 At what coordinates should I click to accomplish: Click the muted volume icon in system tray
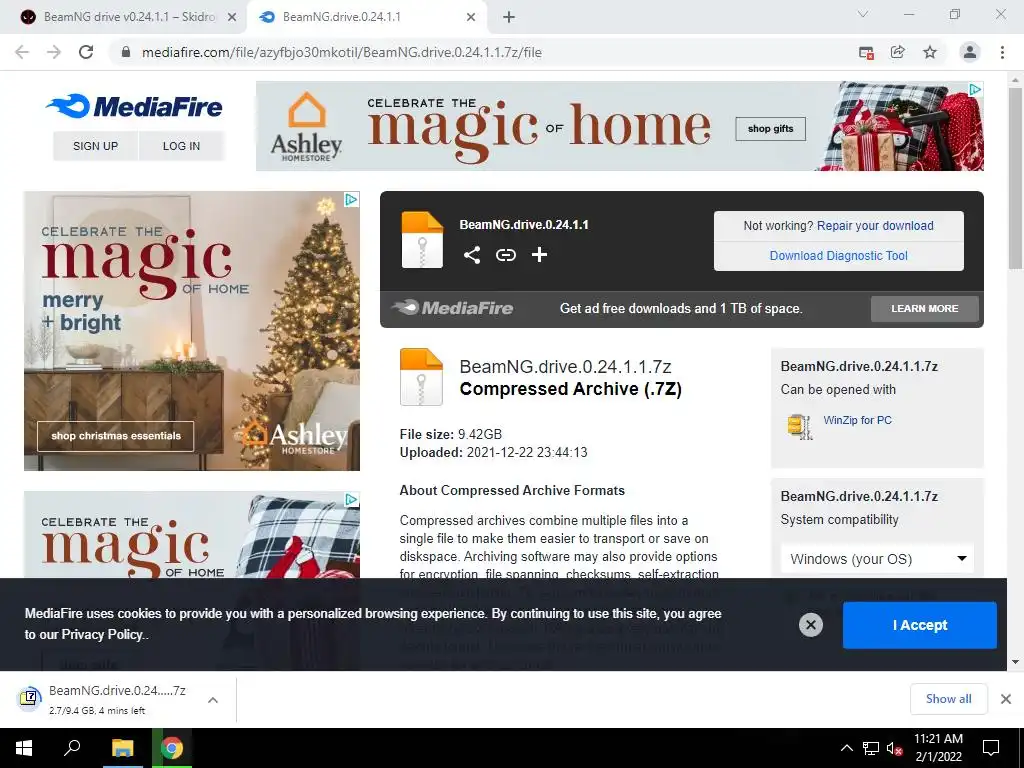coord(894,748)
